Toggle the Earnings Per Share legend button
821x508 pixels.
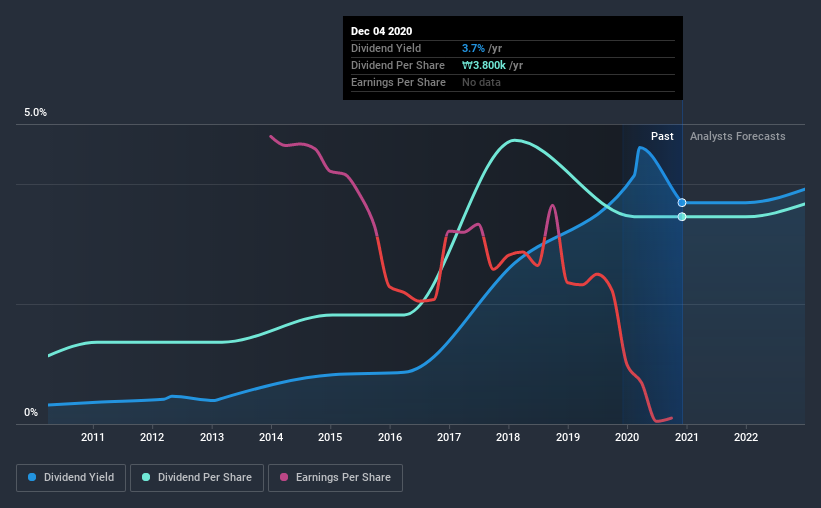[x=335, y=478]
